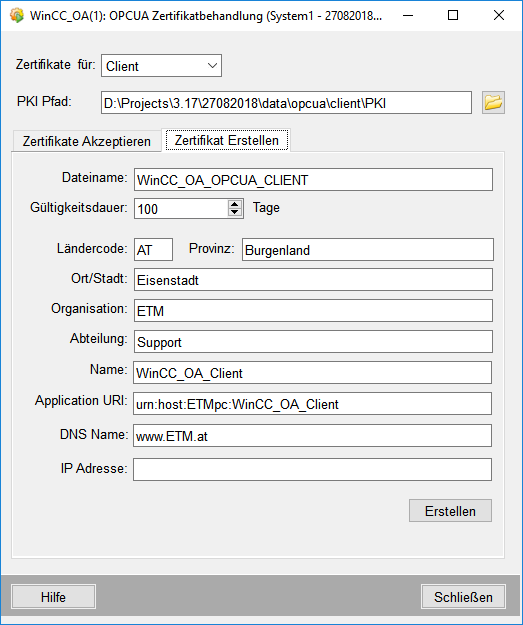Click the 'Gültigkeitsdauer:' label
This screenshot has height=625, width=523.
coord(79,207)
